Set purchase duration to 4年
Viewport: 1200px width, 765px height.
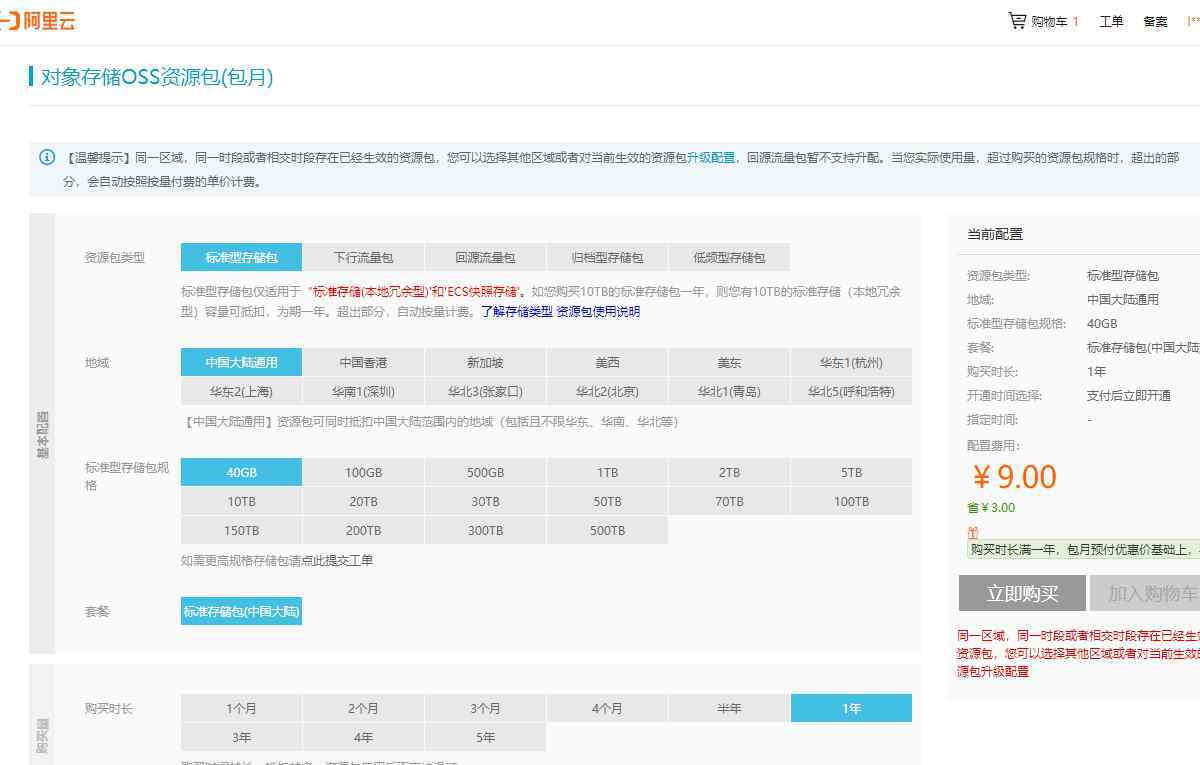click(x=363, y=737)
